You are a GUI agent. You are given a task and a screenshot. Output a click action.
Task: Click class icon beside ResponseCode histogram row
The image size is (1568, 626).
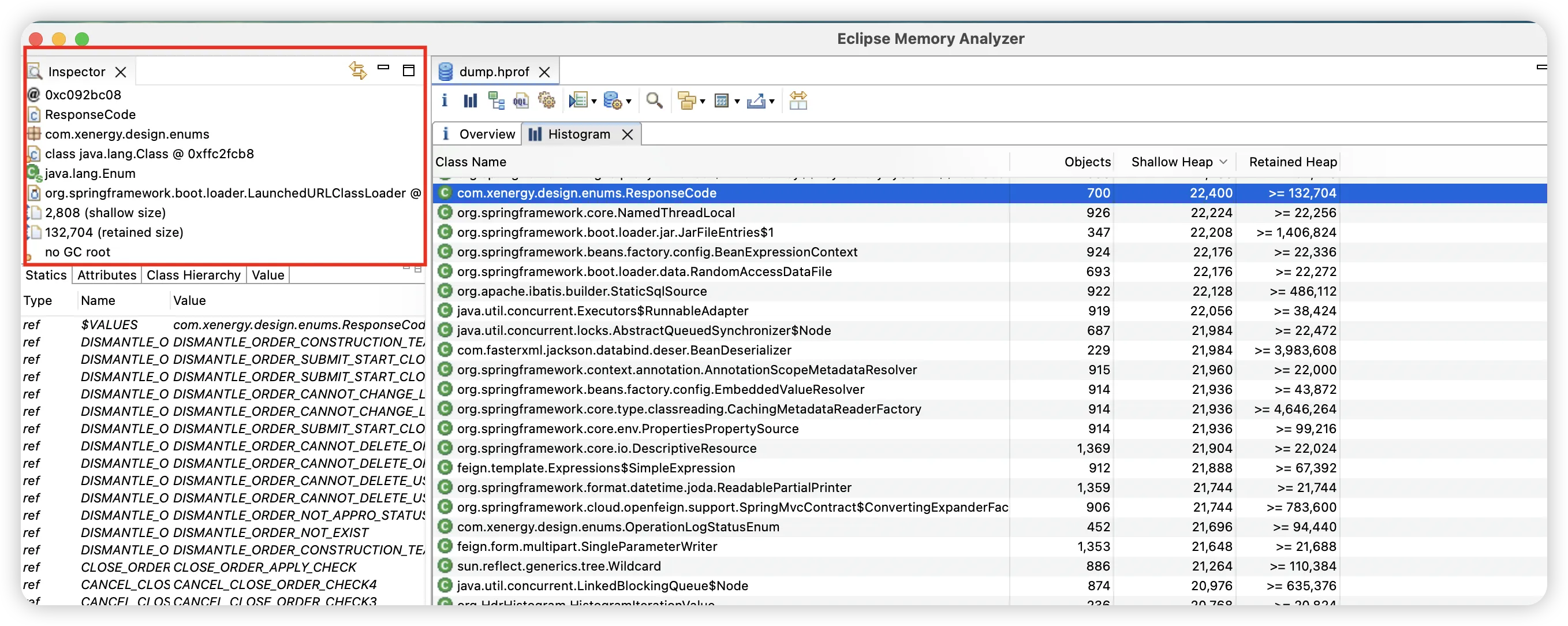point(445,193)
